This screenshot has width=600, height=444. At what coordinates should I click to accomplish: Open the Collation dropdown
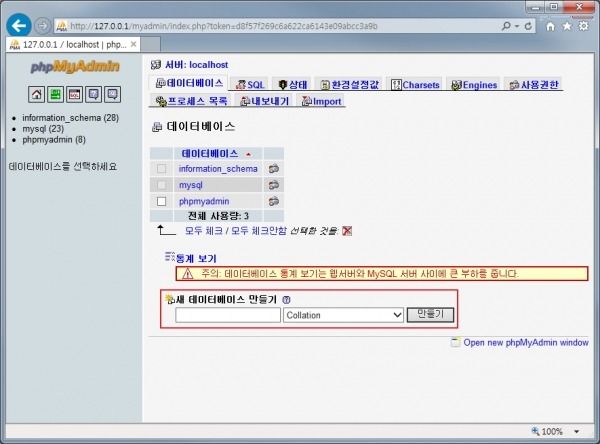(x=343, y=315)
